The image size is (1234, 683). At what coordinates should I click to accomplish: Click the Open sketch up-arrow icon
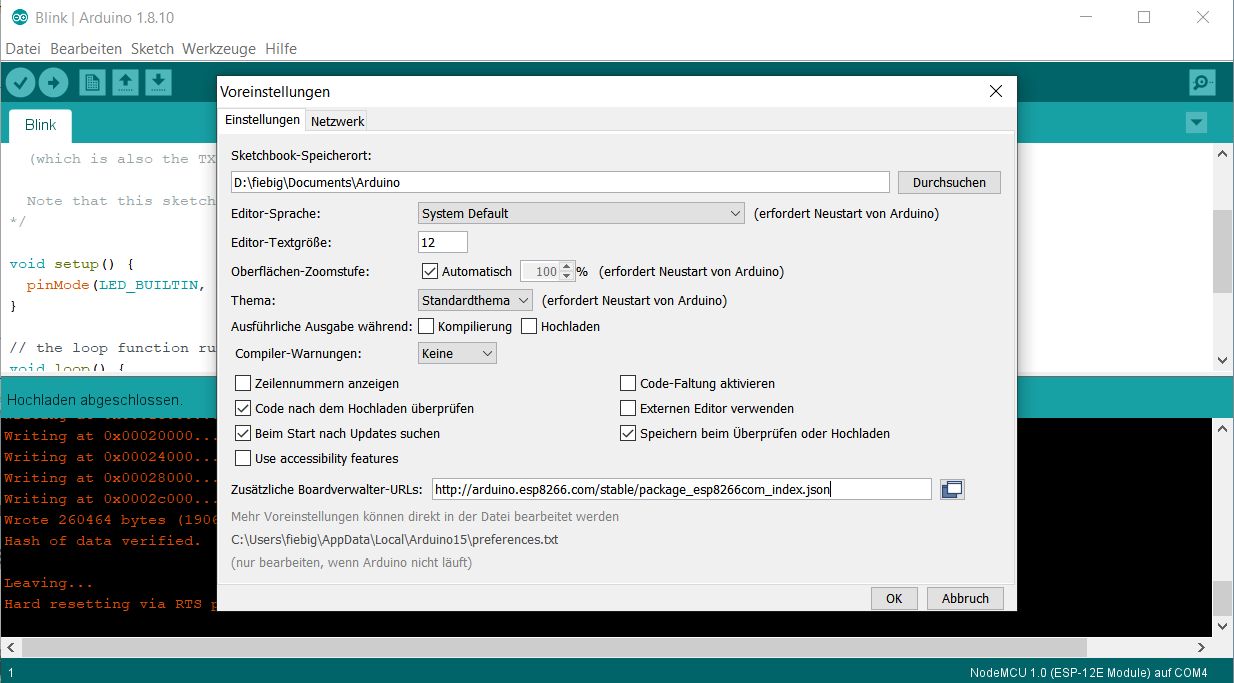click(125, 82)
